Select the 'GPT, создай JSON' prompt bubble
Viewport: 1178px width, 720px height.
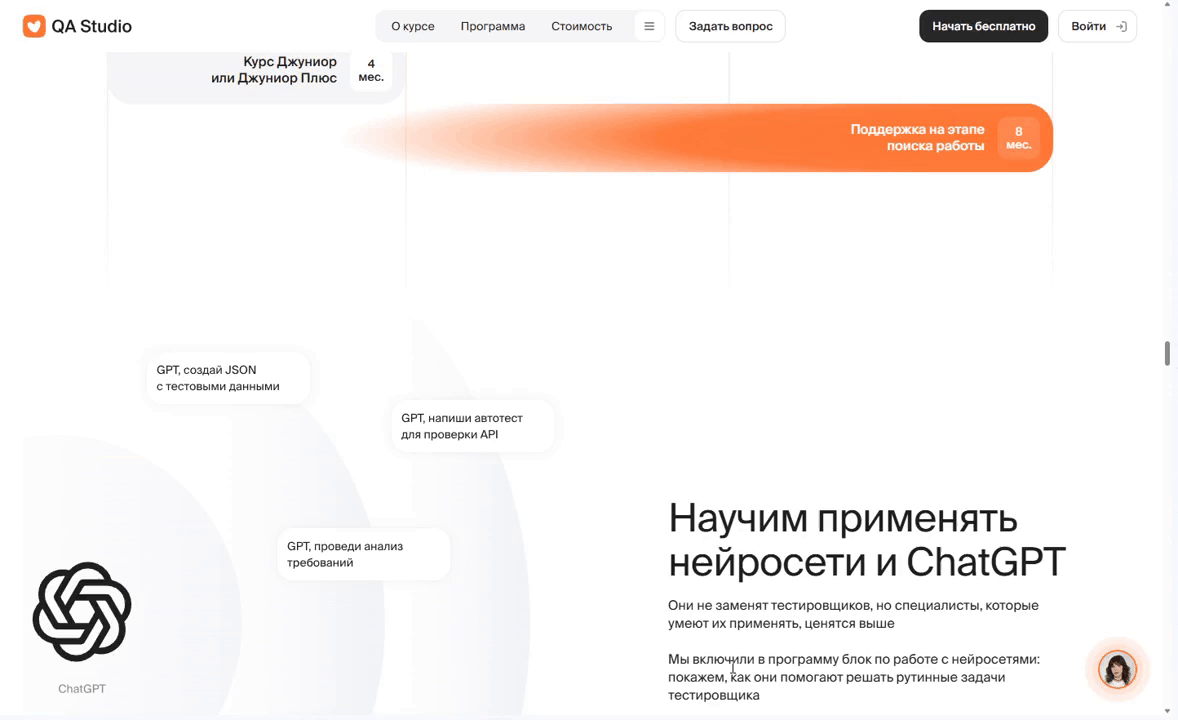coord(228,378)
